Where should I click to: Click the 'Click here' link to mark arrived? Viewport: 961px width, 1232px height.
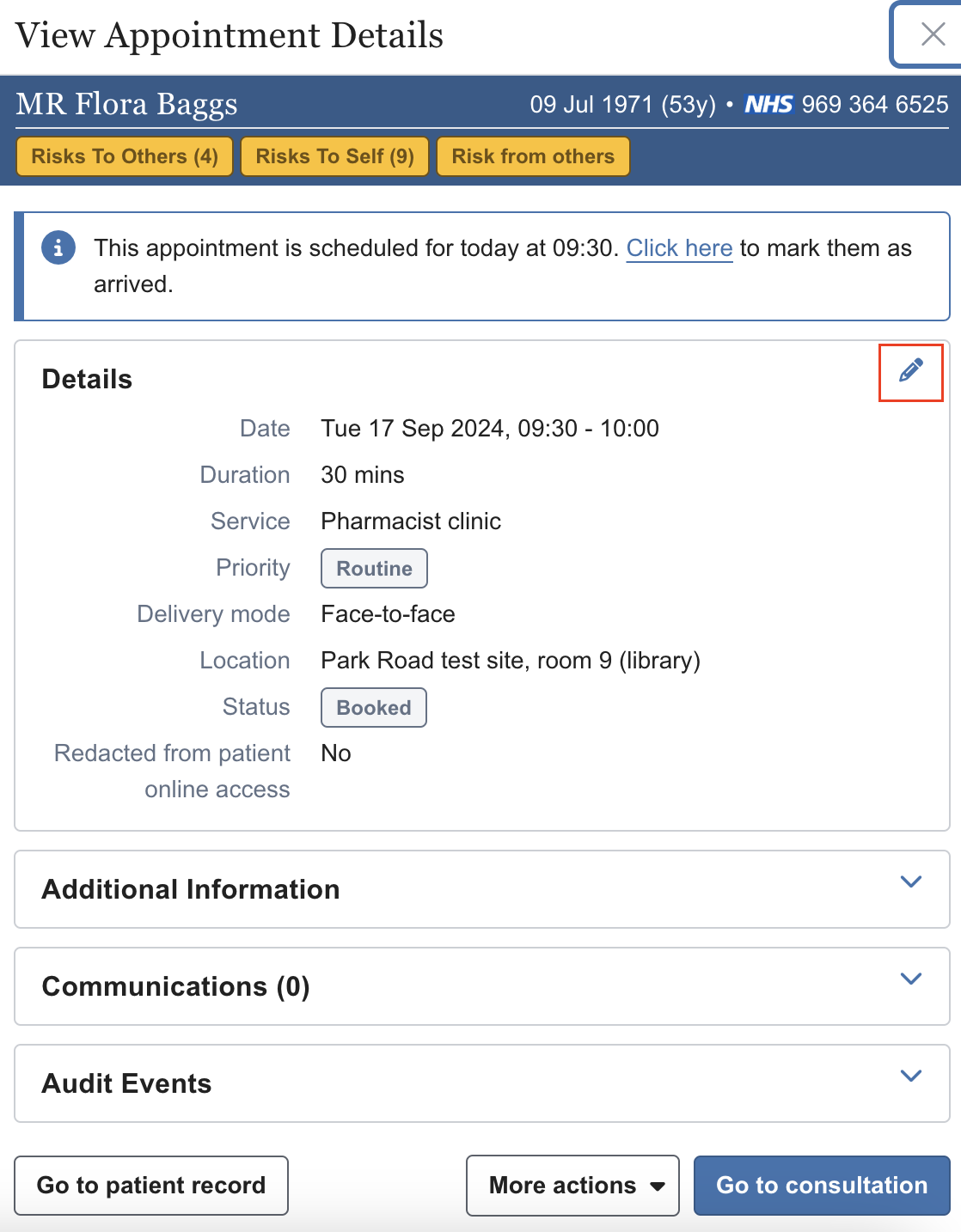679,248
